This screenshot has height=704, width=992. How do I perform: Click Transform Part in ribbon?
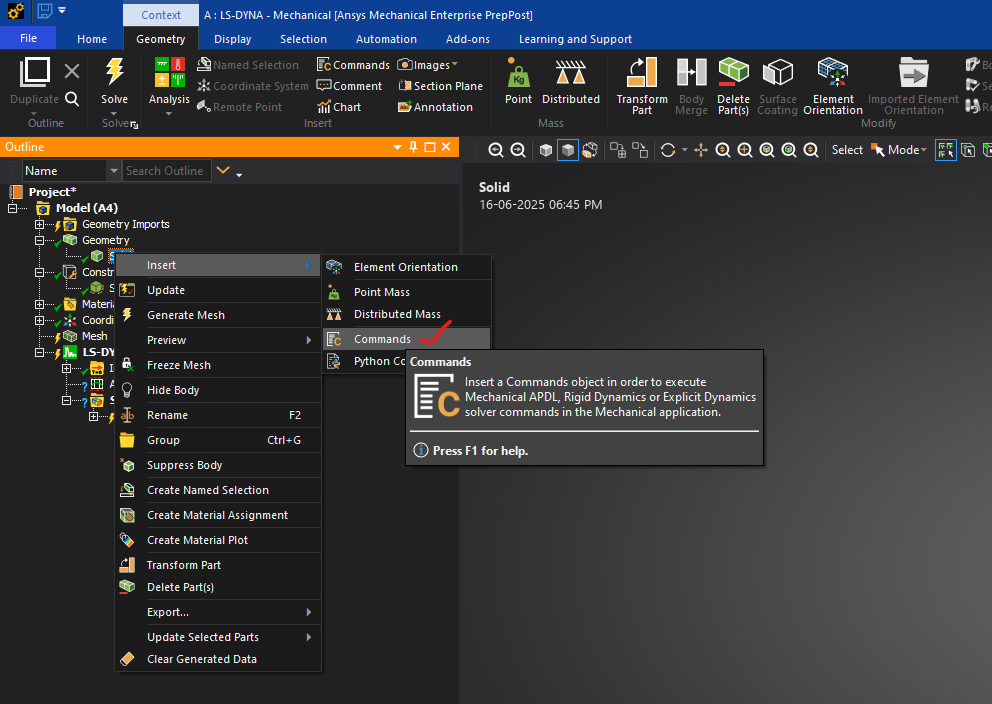642,85
